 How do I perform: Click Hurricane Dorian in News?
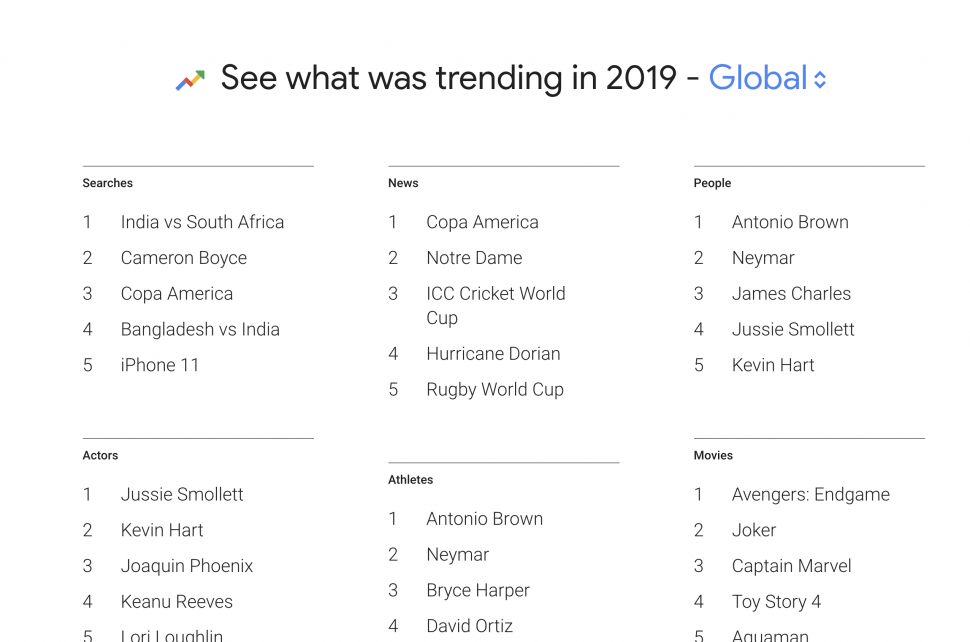(493, 354)
